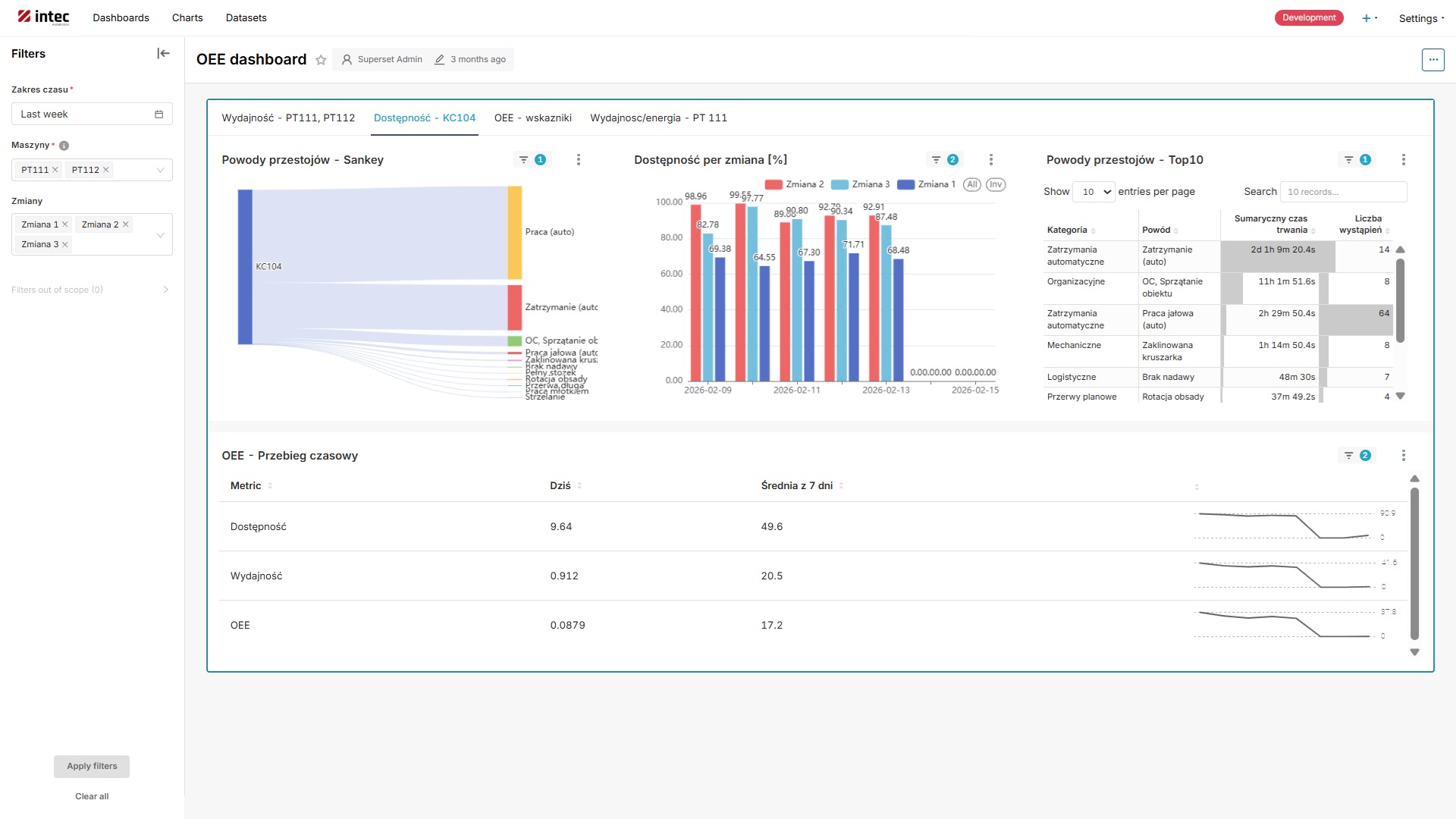Open Top10 table three-dot menu
The width and height of the screenshot is (1456, 819).
pos(1403,160)
